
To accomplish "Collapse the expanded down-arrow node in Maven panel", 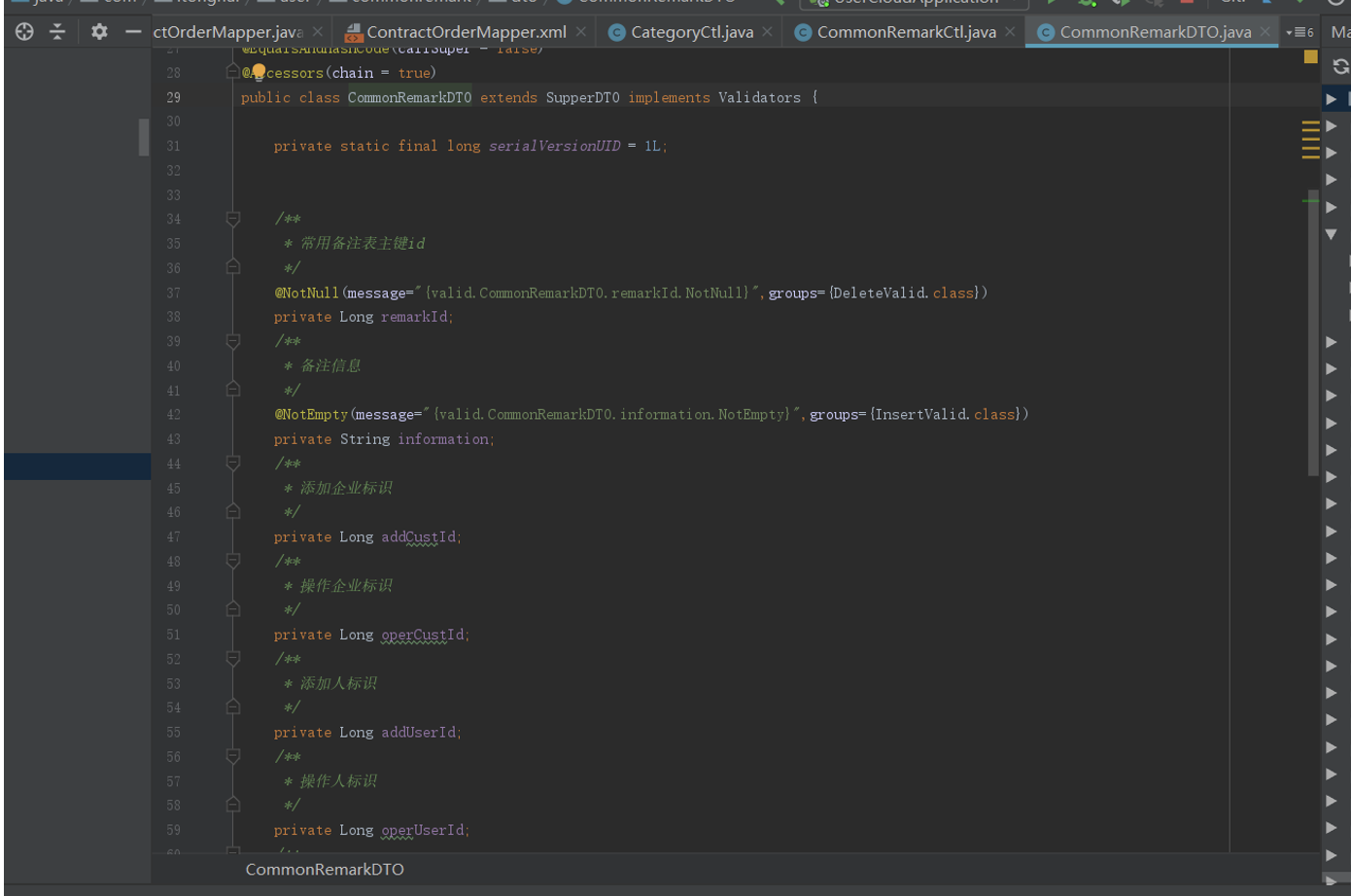I will pyautogui.click(x=1332, y=234).
